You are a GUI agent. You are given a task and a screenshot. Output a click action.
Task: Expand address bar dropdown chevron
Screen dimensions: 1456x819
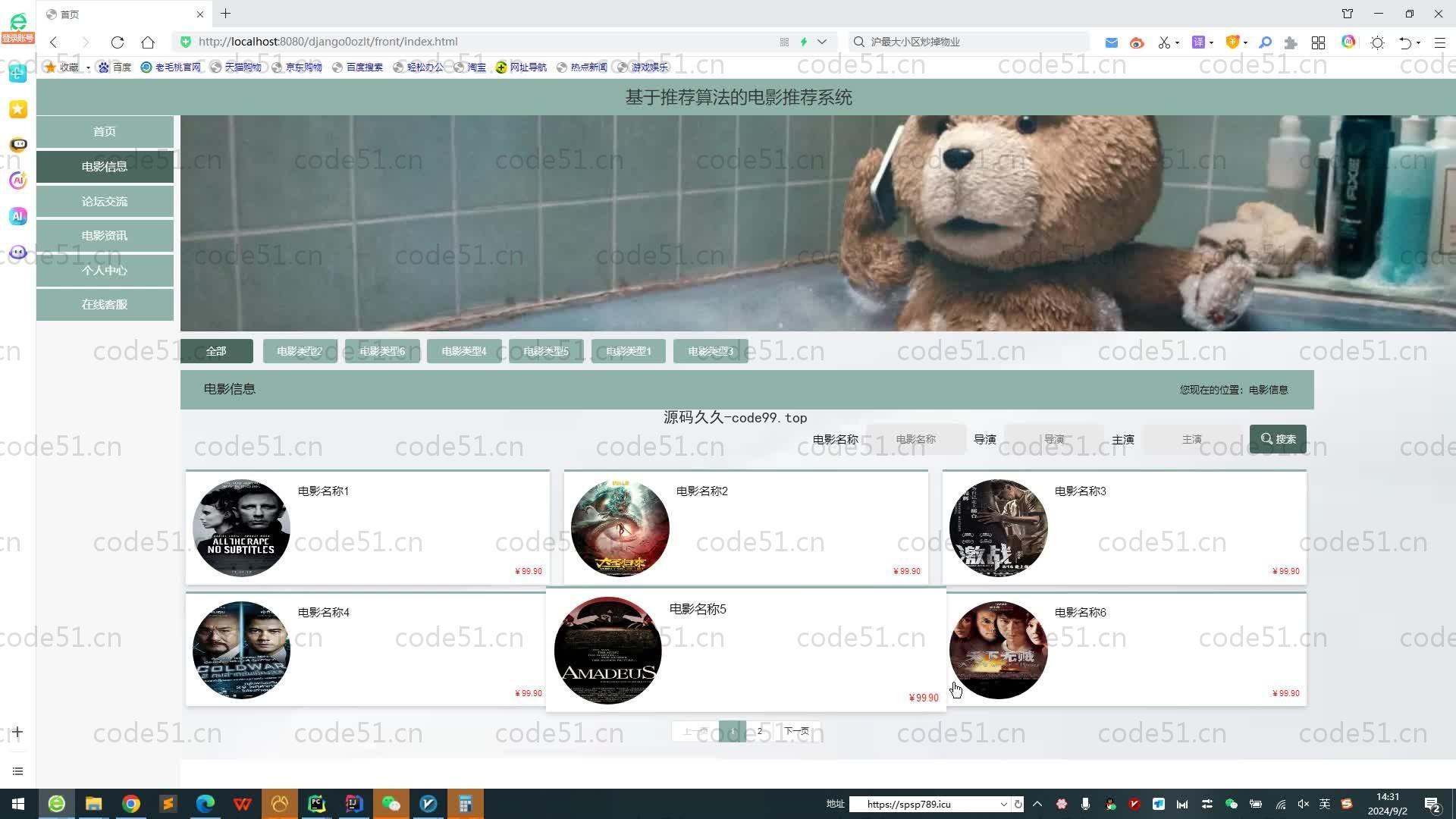click(822, 42)
